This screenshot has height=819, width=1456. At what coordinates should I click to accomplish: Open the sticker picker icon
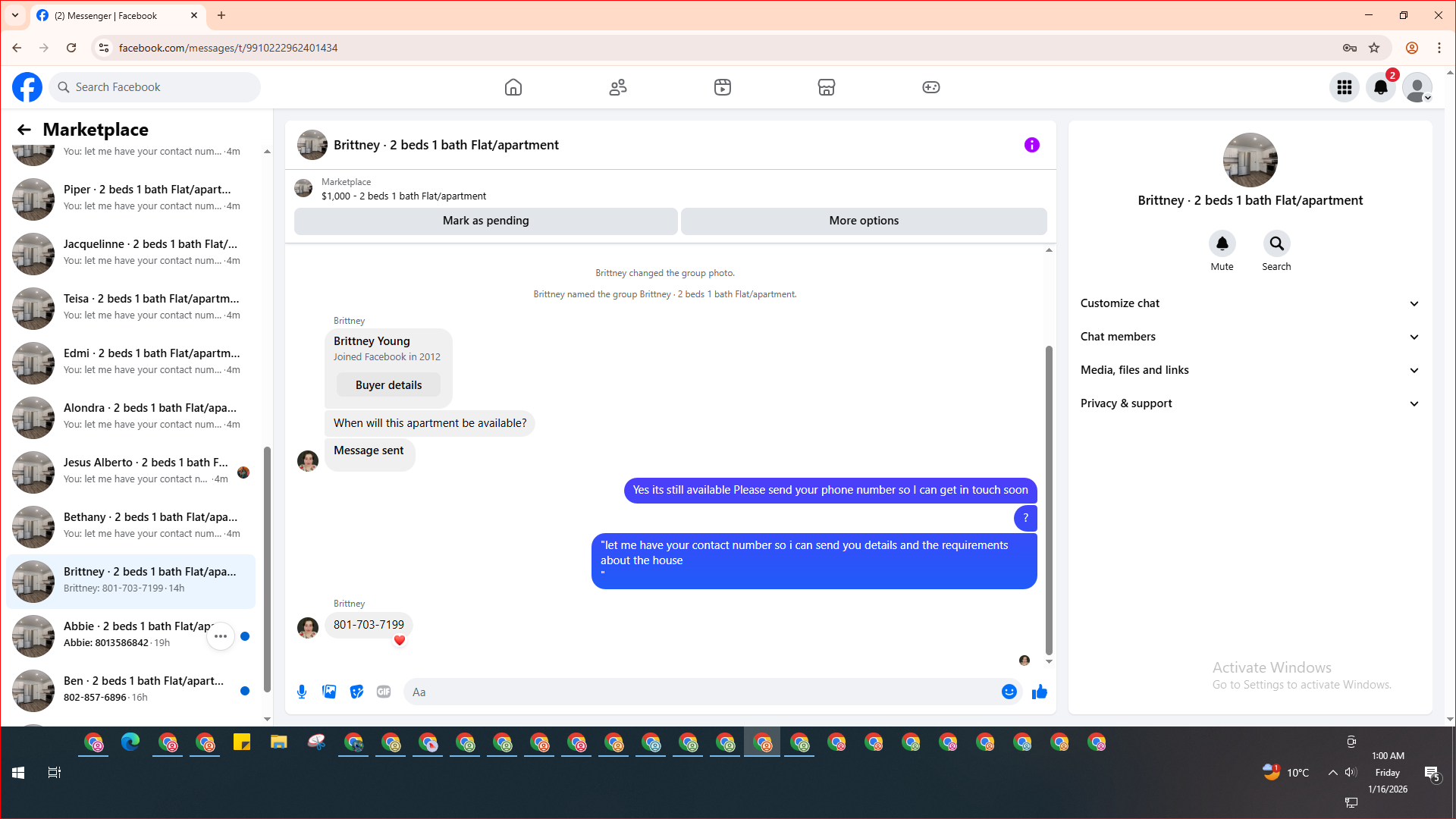pyautogui.click(x=356, y=692)
